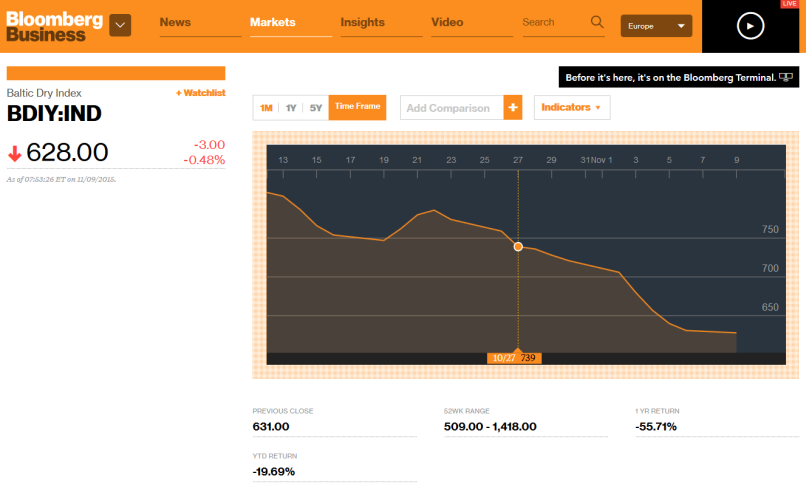Screen dimensions: 806x487
Task: Switch chart to 1Y range
Action: [x=291, y=108]
